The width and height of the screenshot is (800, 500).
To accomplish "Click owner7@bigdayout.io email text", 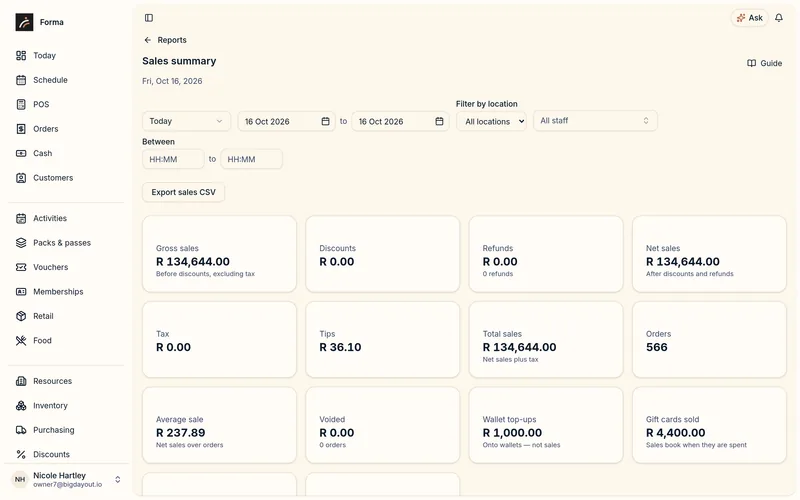I will pos(67,485).
